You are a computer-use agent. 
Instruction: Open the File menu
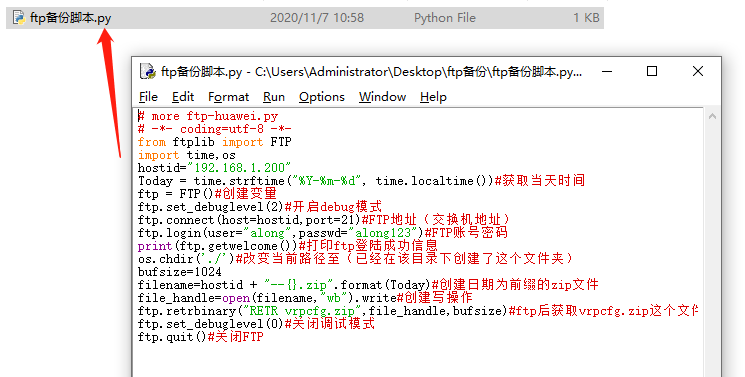click(148, 97)
